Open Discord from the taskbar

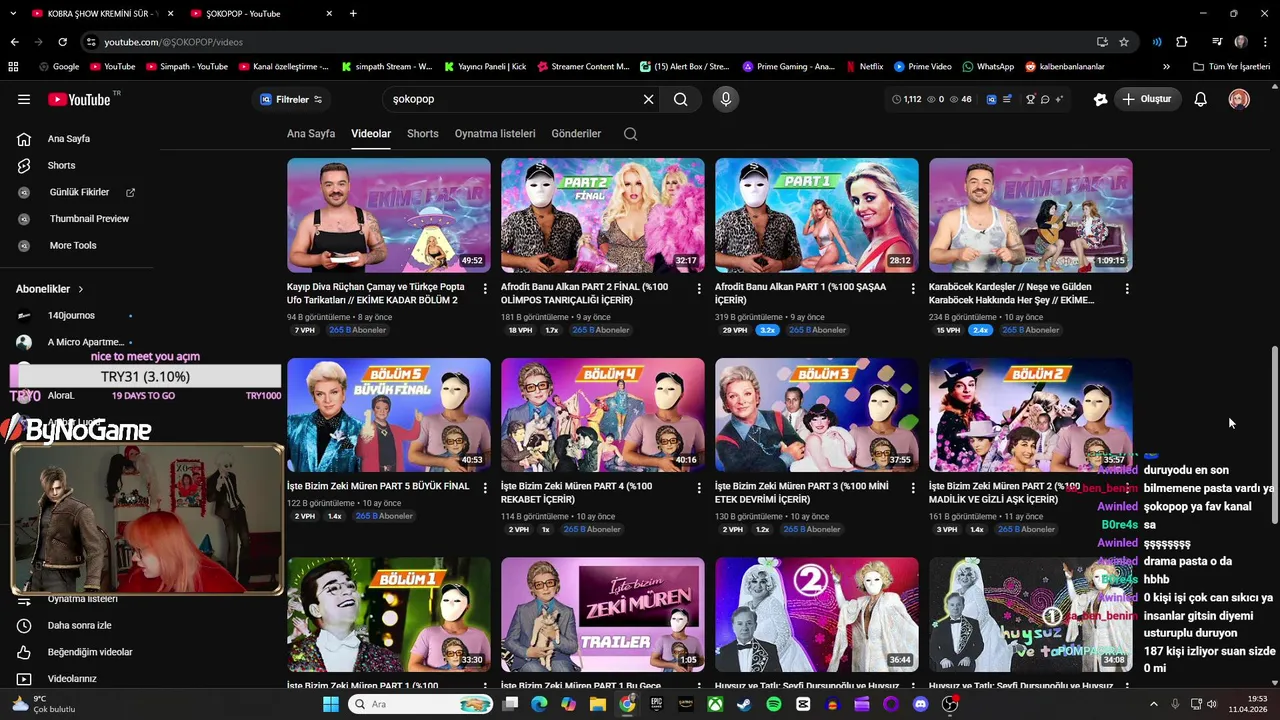920,704
